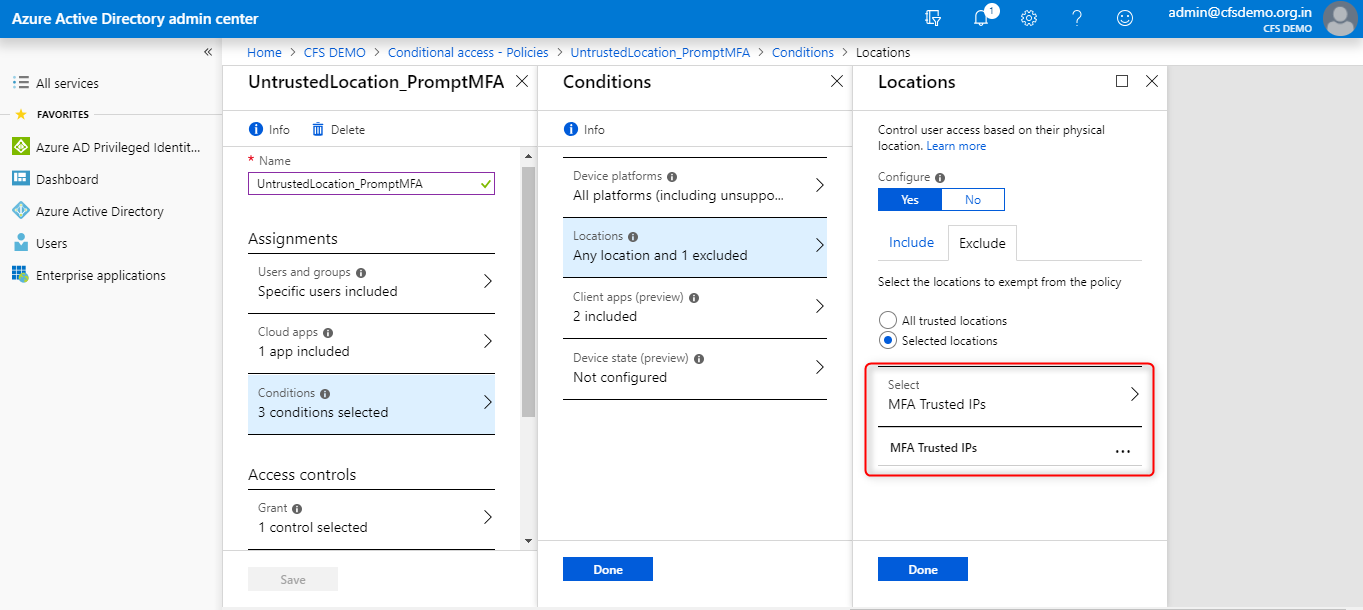Expand the Users and groups assignment

click(x=371, y=282)
